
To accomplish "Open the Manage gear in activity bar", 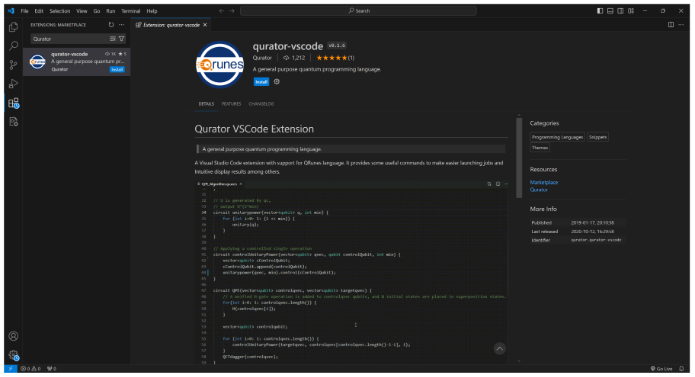I will tap(13, 355).
